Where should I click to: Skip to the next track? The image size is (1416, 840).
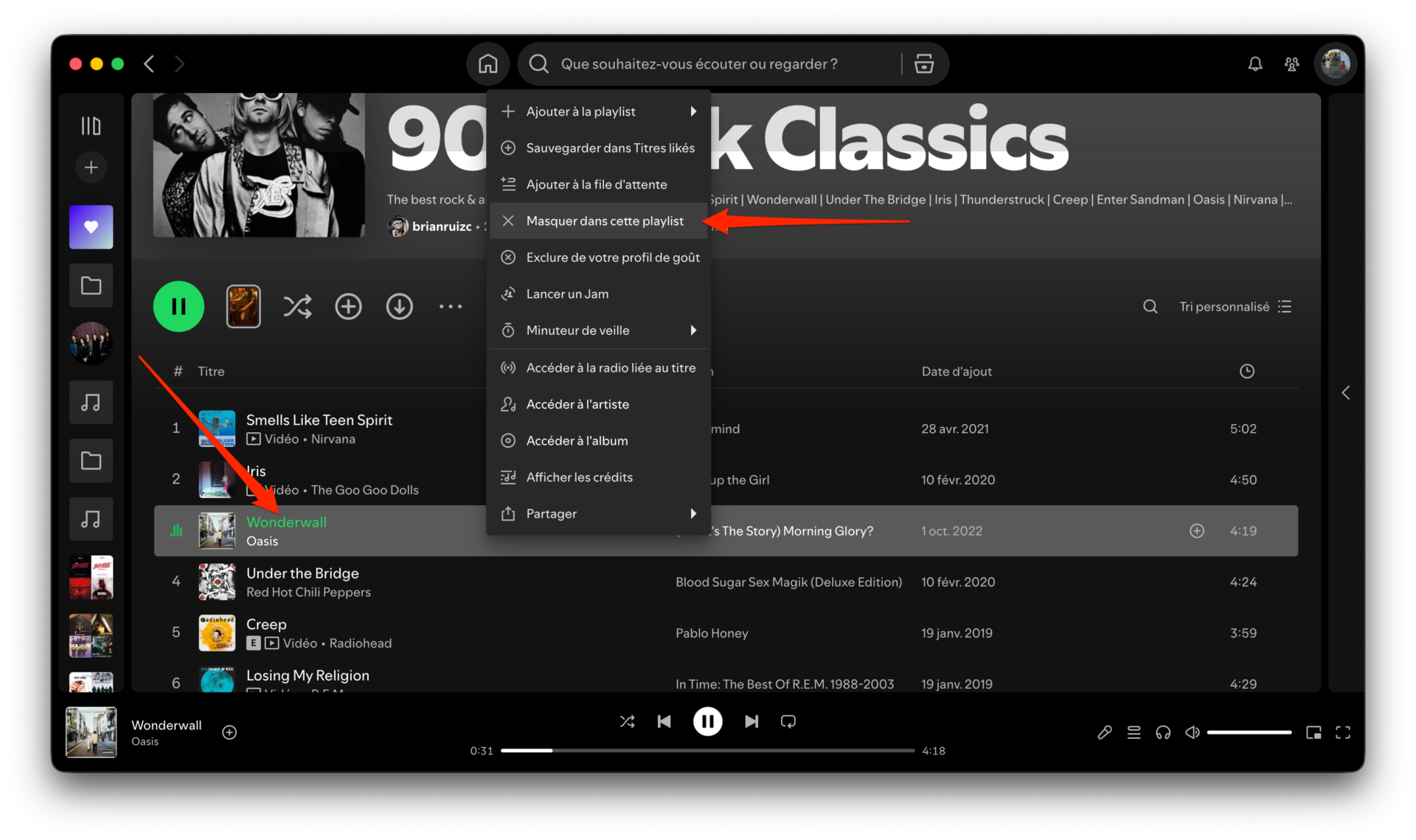pyautogui.click(x=752, y=721)
